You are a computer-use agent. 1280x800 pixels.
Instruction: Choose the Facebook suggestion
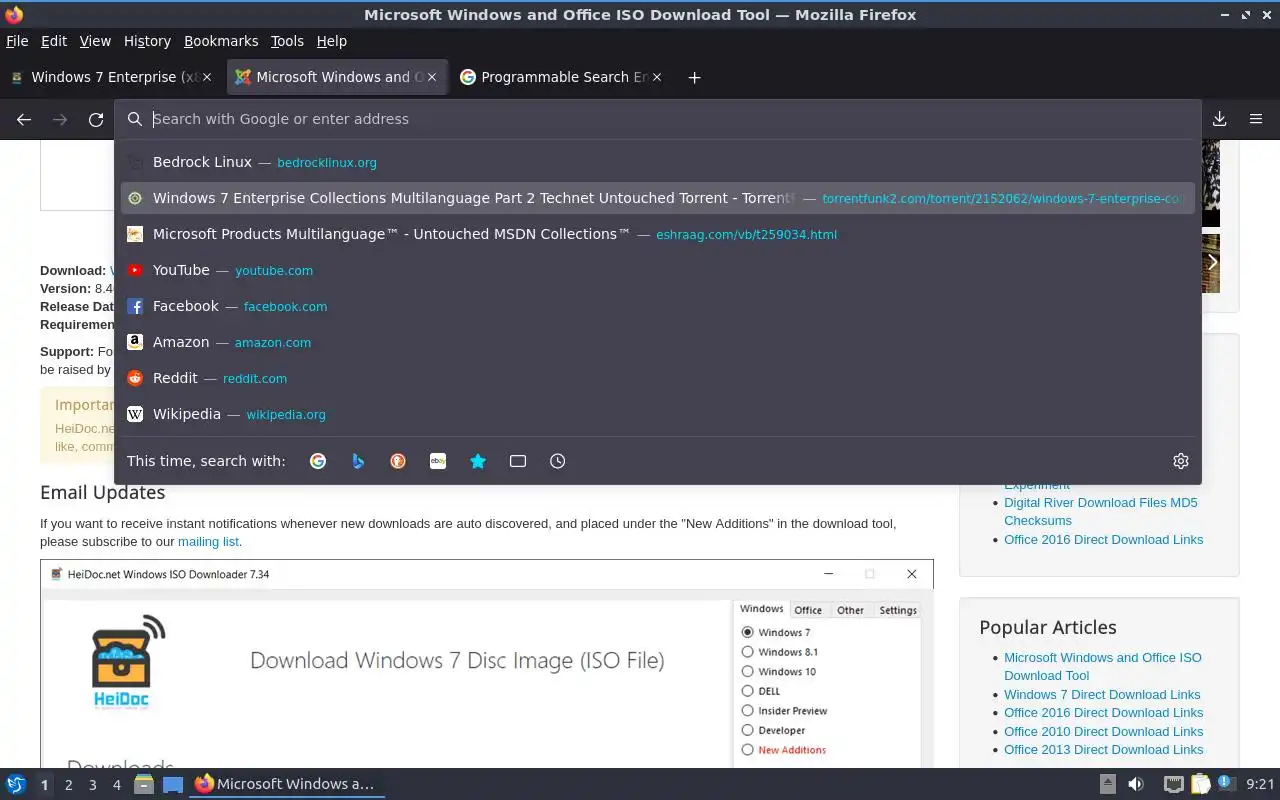pyautogui.click(x=658, y=306)
